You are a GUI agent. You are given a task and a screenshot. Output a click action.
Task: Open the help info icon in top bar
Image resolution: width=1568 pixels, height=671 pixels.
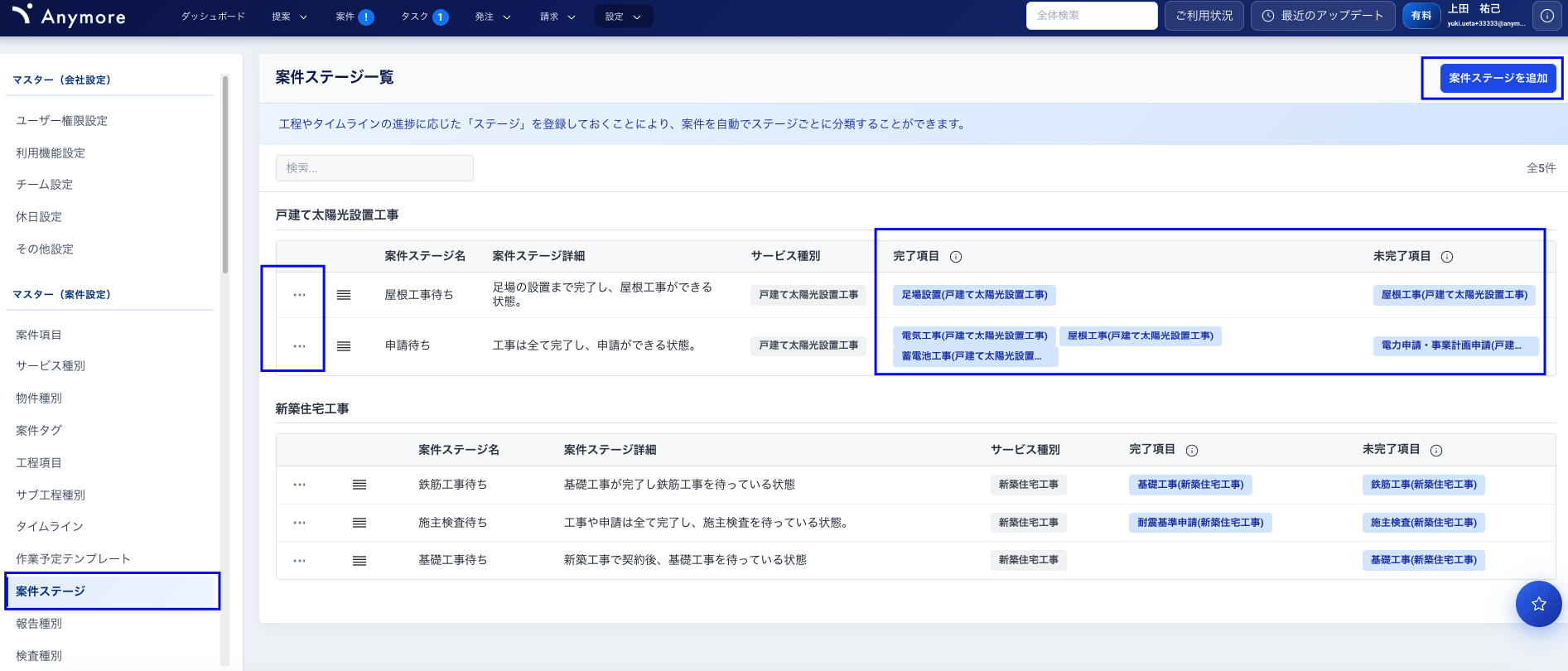point(1547,16)
